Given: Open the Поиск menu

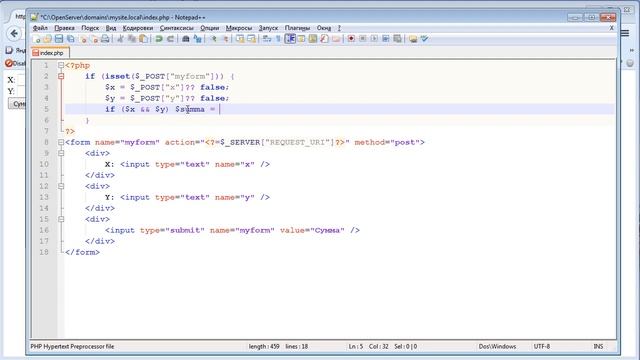Looking at the screenshot, I should (x=90, y=28).
